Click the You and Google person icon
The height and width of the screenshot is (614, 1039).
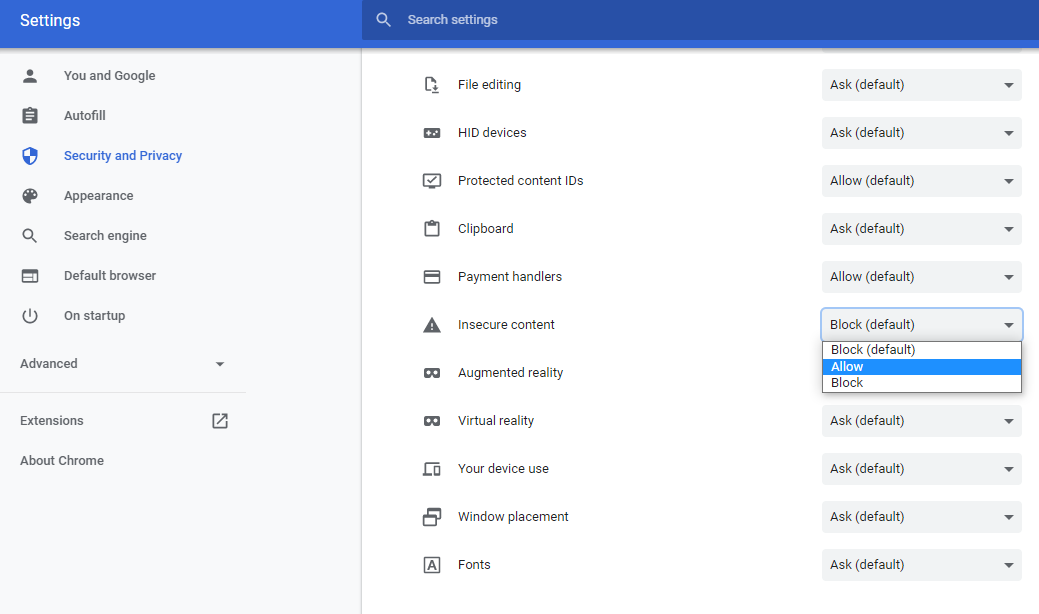pyautogui.click(x=30, y=76)
